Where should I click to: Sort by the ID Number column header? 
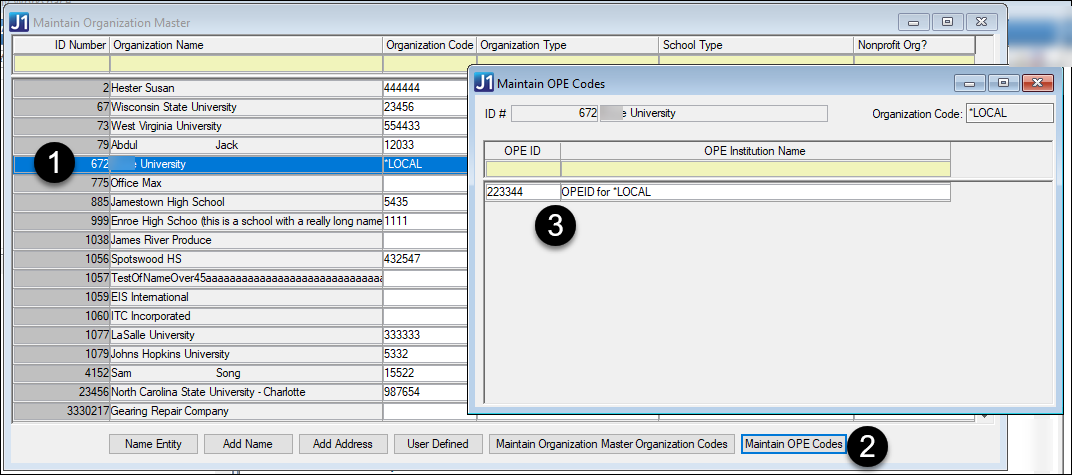click(60, 45)
